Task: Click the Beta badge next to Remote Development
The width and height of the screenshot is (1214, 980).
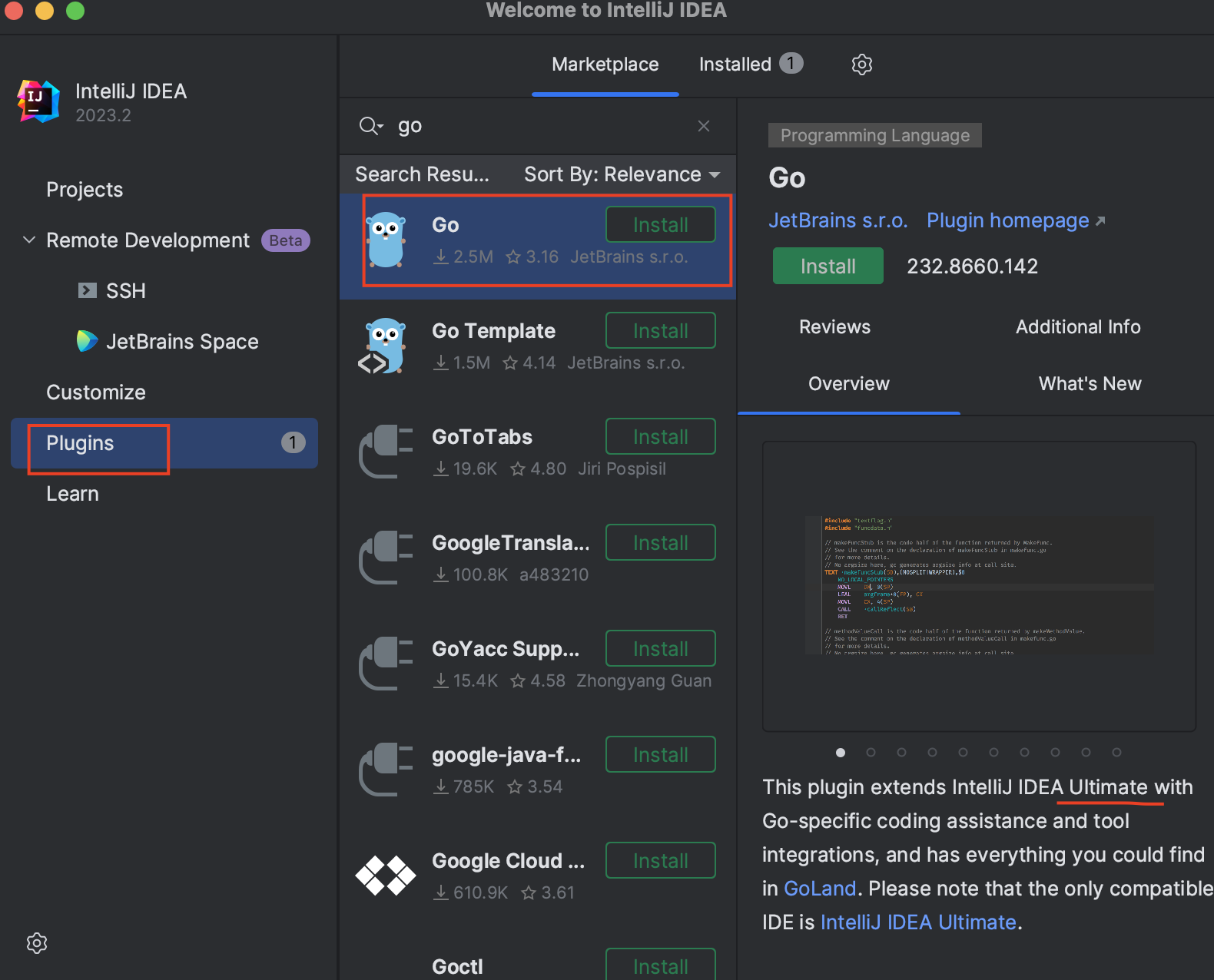Action: click(286, 240)
